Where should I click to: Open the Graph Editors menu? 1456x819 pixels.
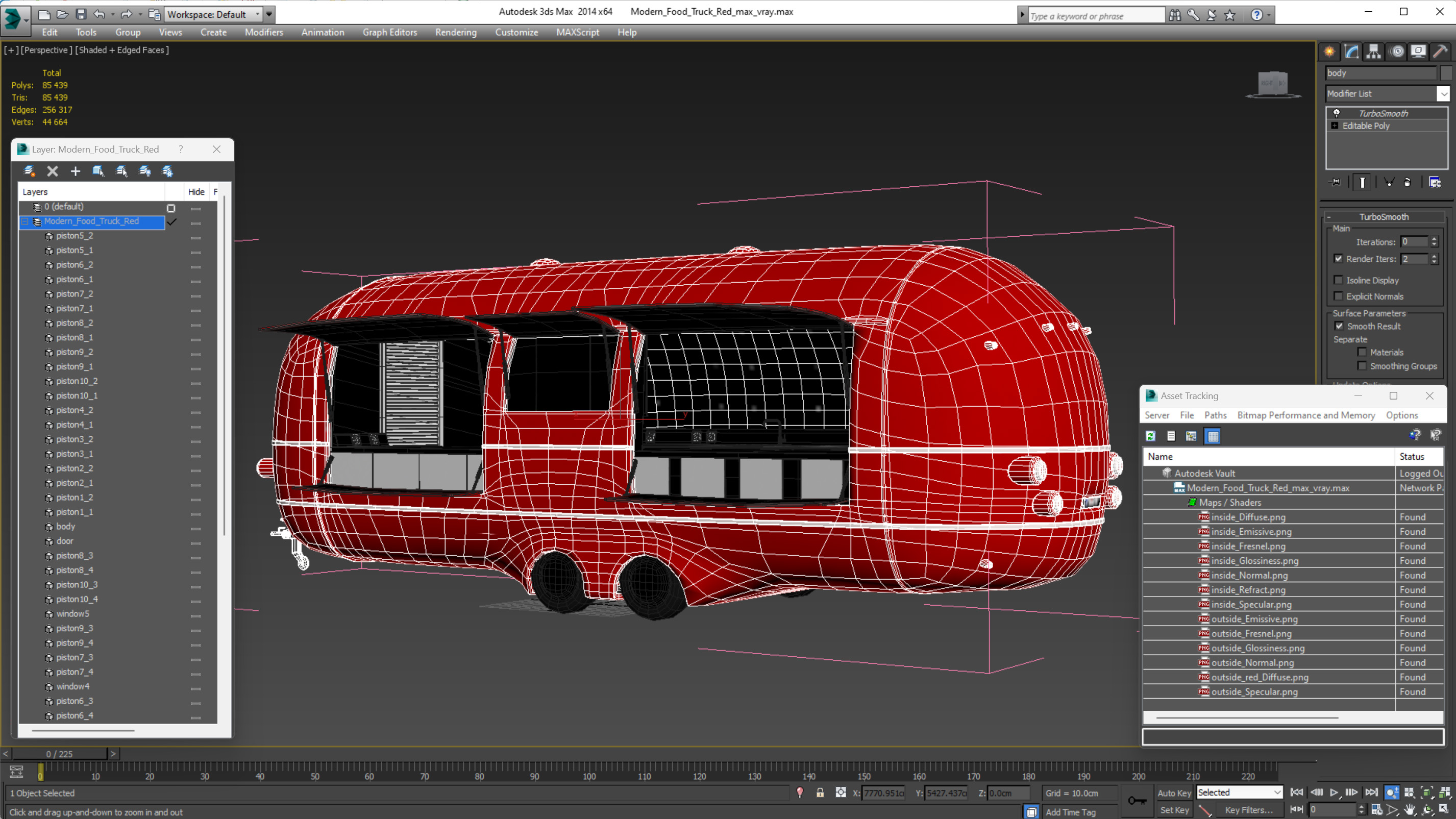click(x=389, y=32)
